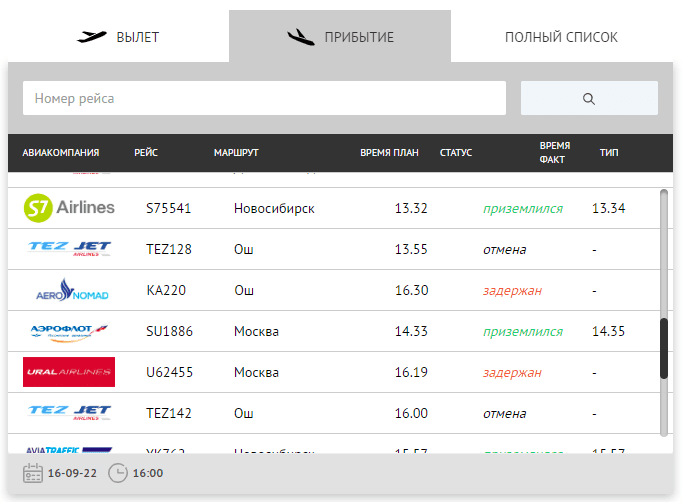Image resolution: width=682 pixels, height=502 pixels.
Task: Click the flights list scrollbar thumb
Action: pos(664,348)
